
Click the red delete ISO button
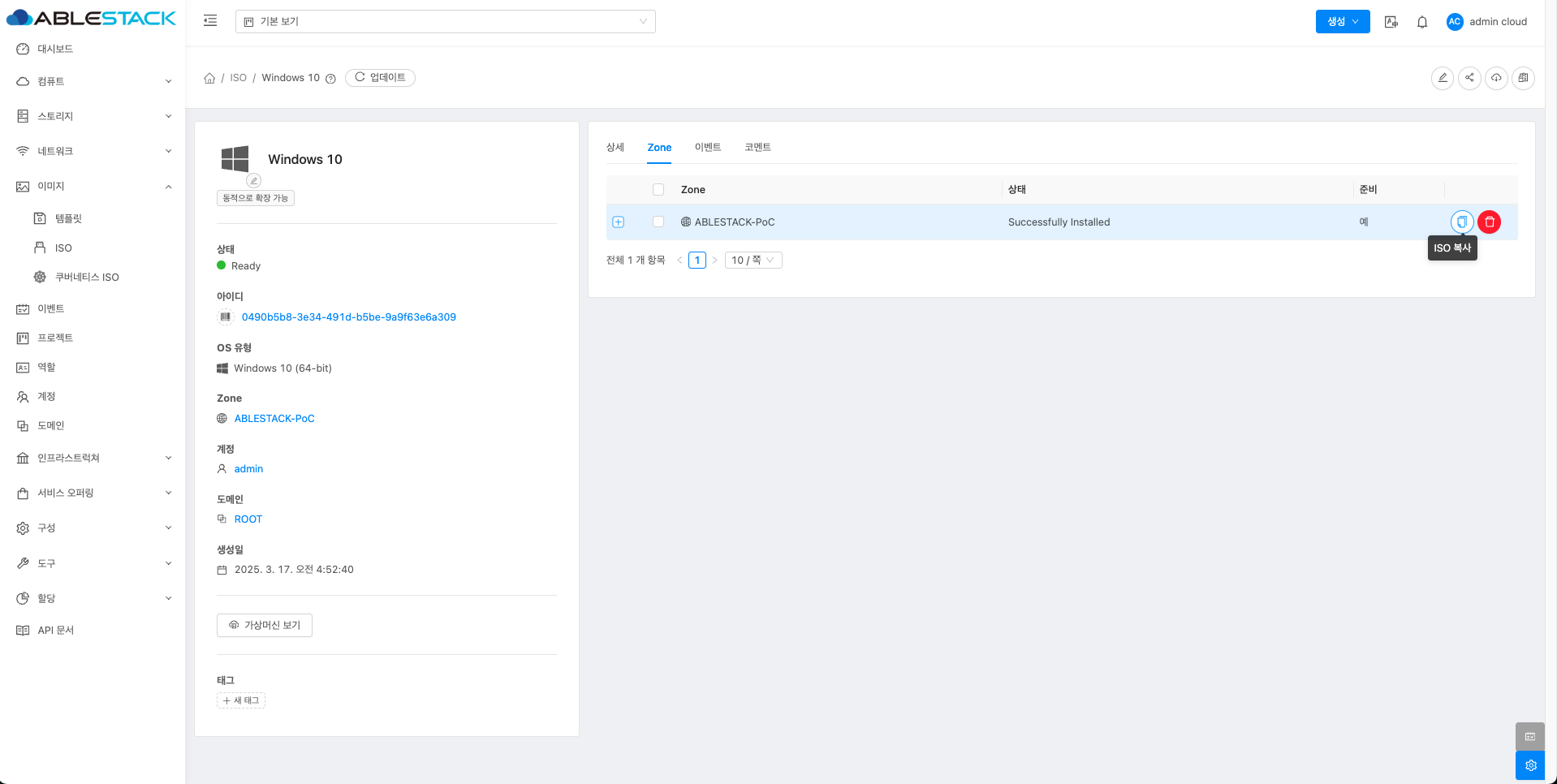(x=1489, y=222)
